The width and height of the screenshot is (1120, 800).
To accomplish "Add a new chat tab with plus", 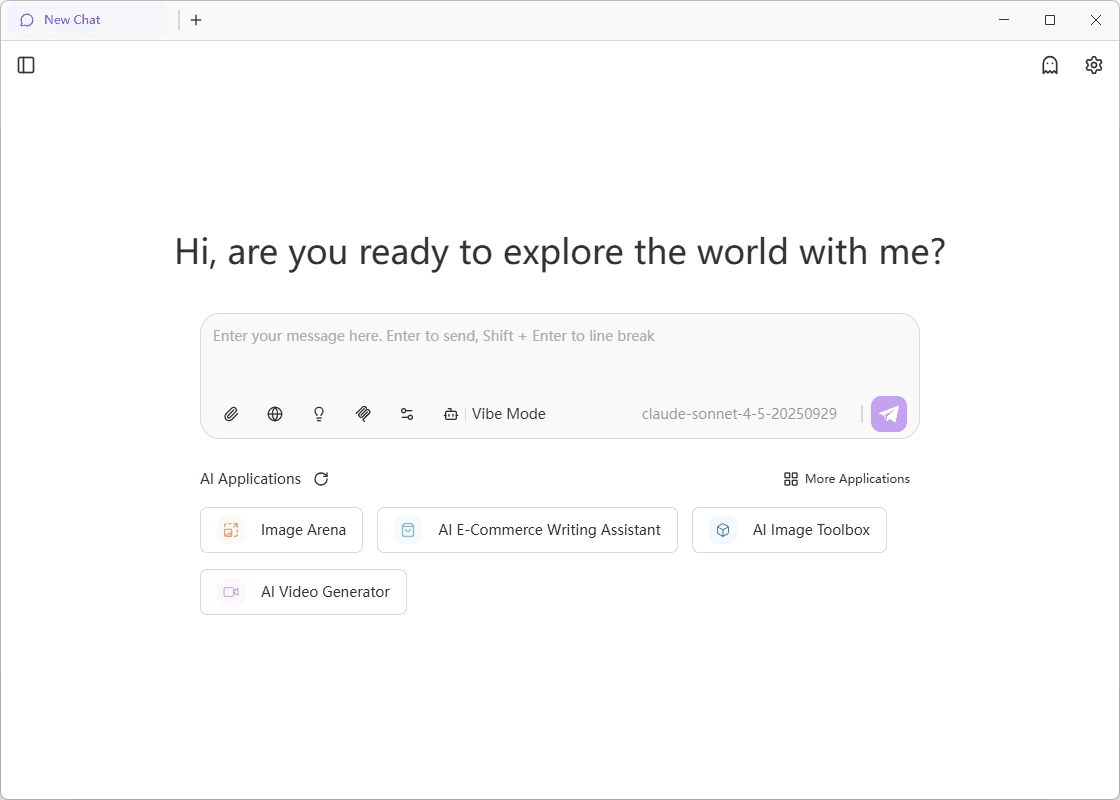I will tap(196, 20).
